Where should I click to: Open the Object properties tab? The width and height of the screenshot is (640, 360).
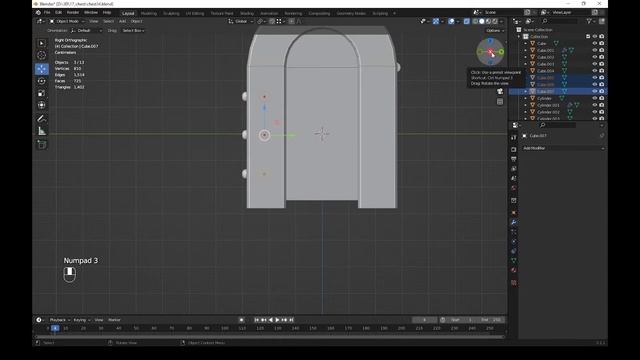(514, 213)
